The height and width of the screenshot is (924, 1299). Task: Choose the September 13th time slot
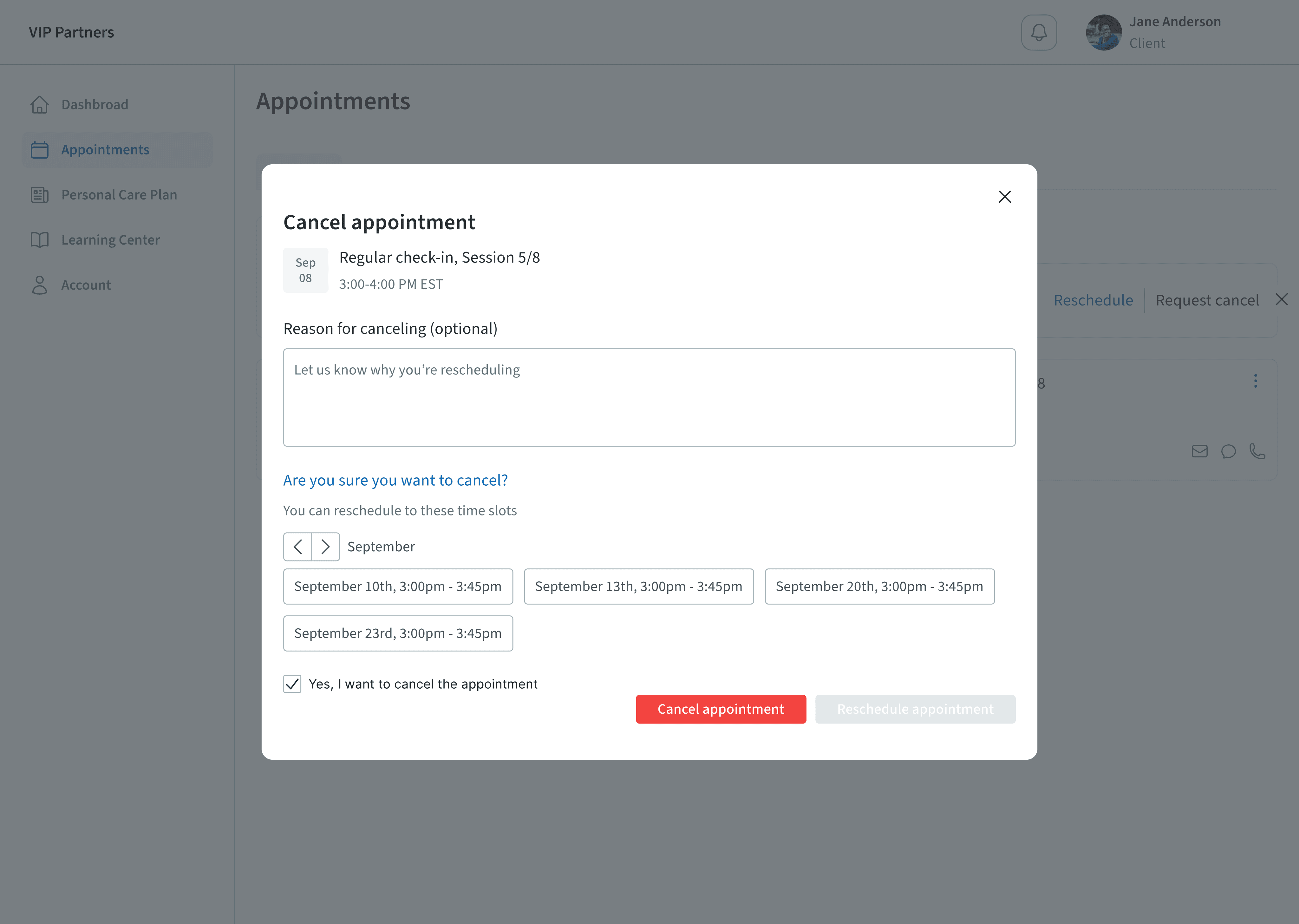(x=638, y=587)
